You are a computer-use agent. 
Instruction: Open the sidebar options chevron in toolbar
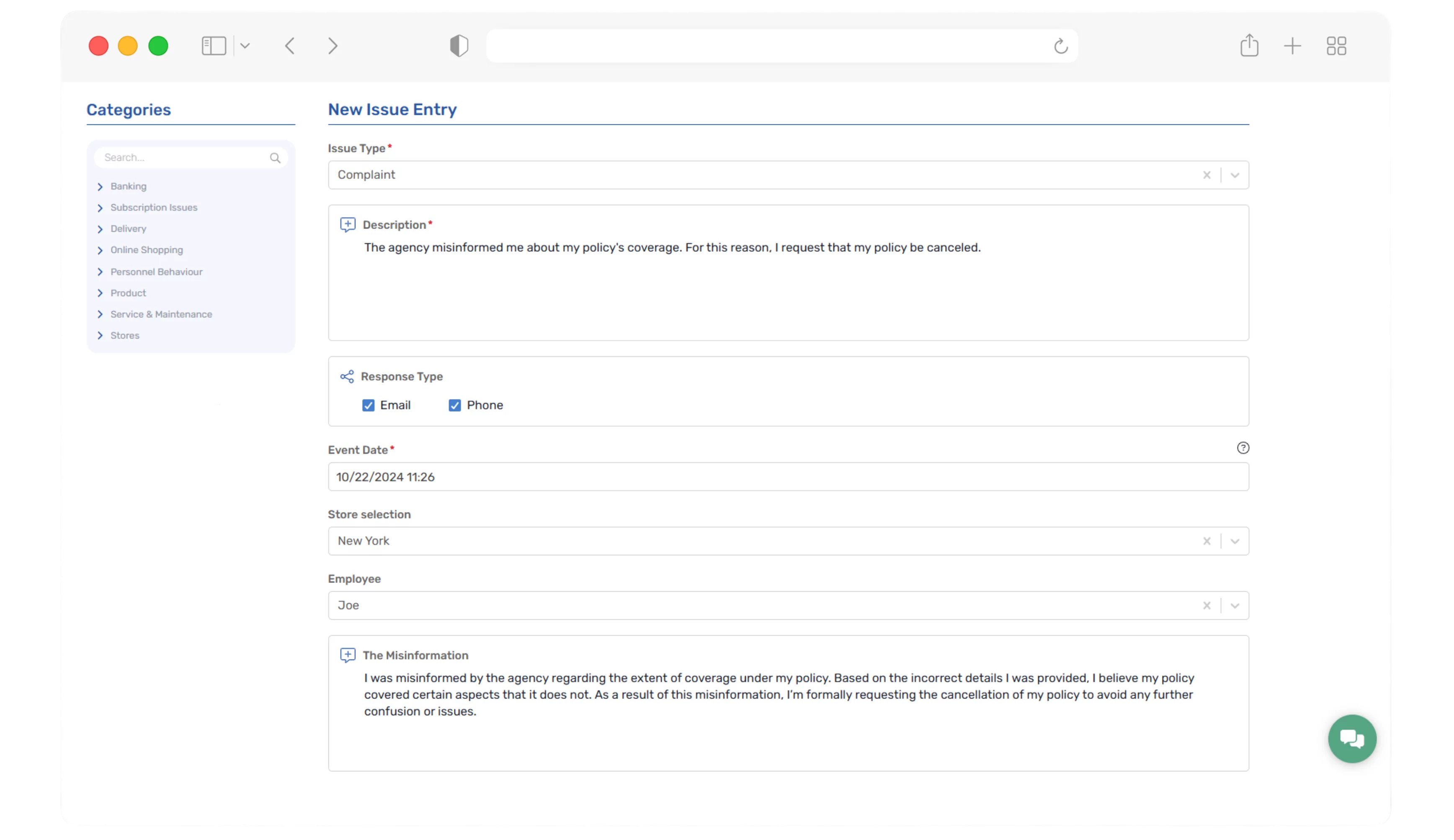pos(245,46)
